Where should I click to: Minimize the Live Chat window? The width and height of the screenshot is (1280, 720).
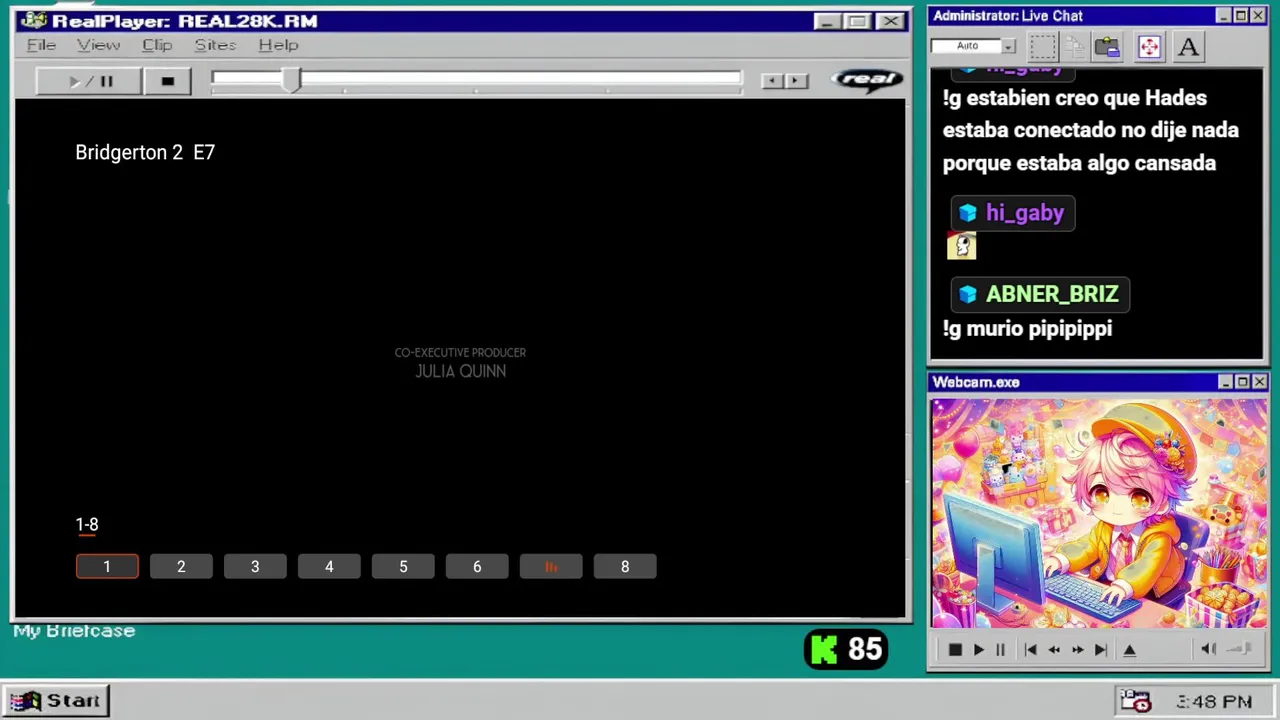(x=1223, y=16)
